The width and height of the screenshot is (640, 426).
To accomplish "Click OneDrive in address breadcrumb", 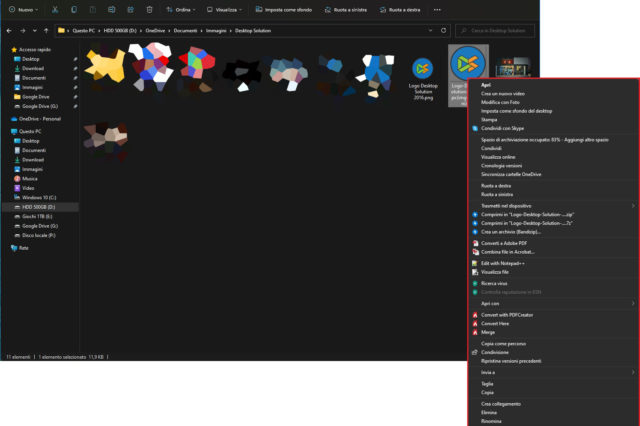I will coord(155,31).
